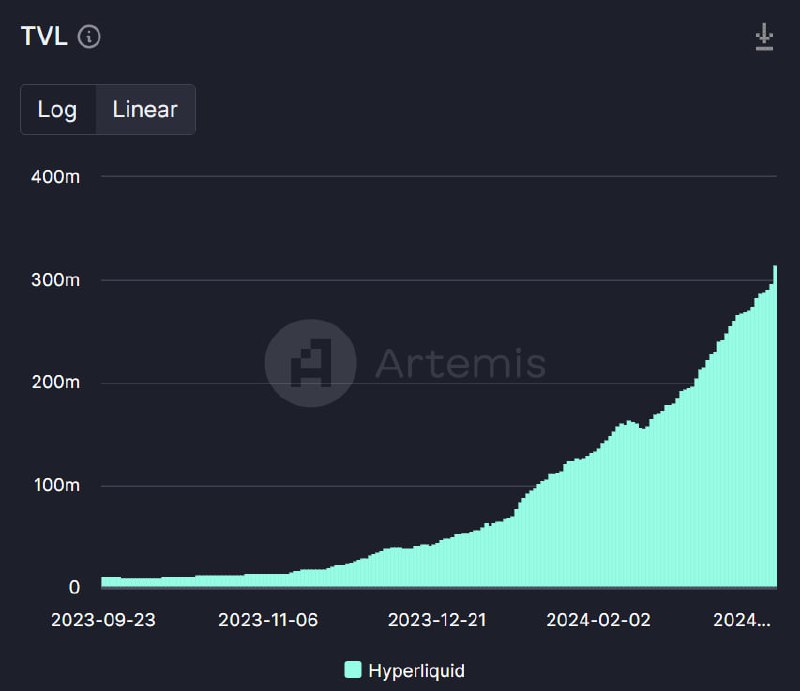The height and width of the screenshot is (691, 800).
Task: Select the 2024-02-02 date label
Action: [598, 620]
